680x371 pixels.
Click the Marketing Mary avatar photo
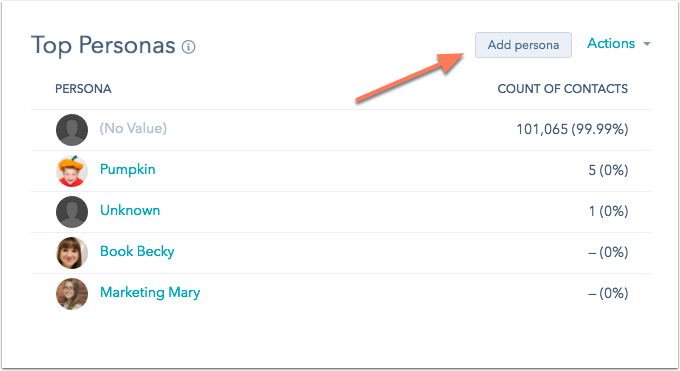[x=72, y=294]
